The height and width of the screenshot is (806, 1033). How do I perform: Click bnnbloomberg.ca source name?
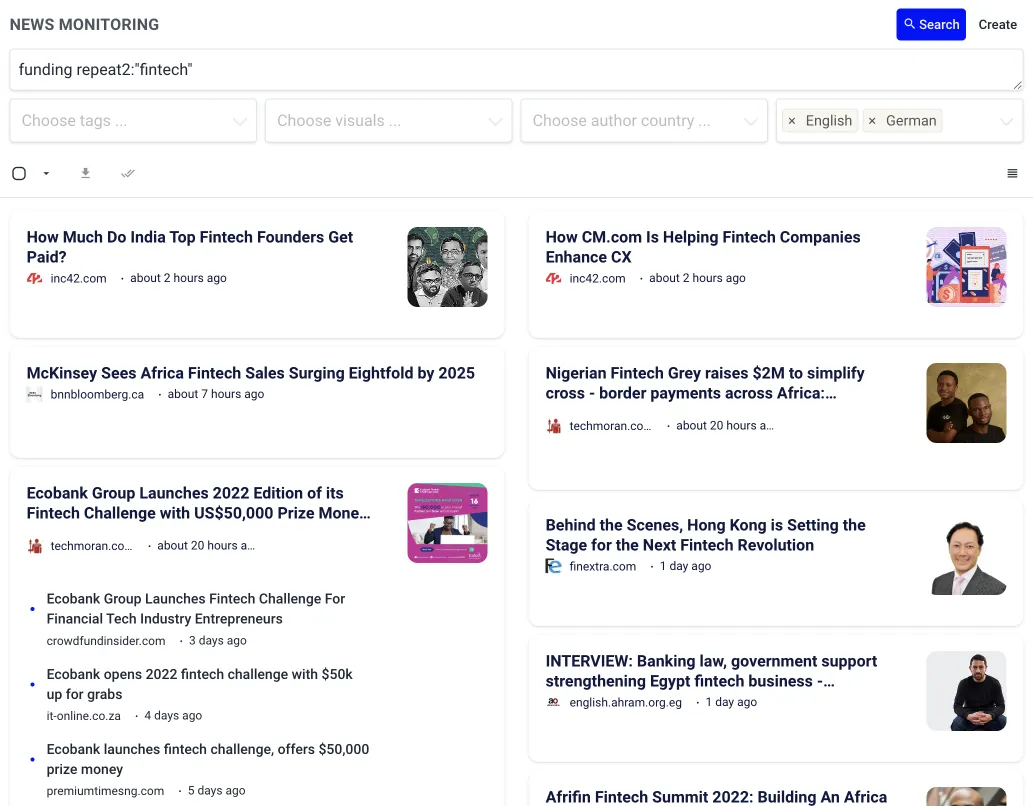click(x=97, y=395)
